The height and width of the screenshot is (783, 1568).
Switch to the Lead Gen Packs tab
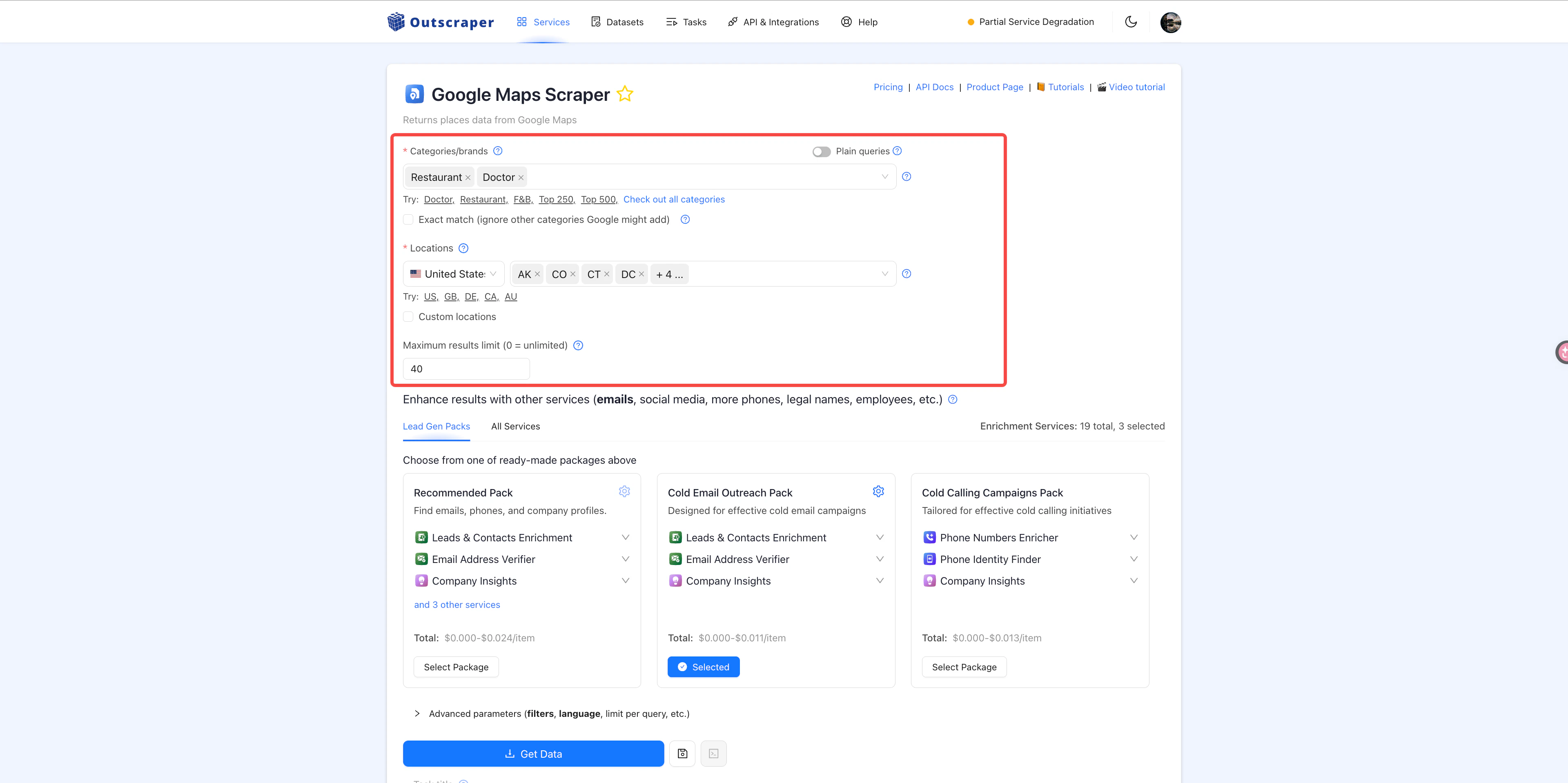click(436, 427)
